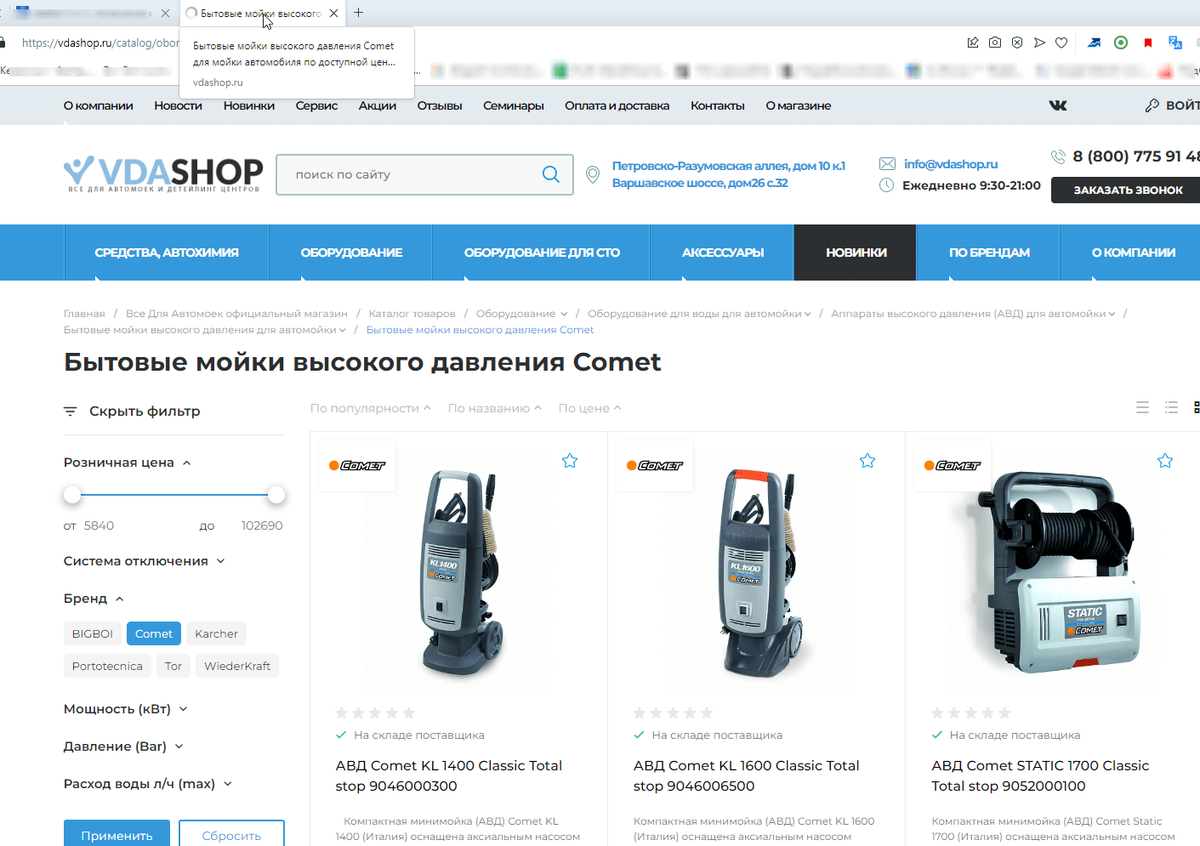This screenshot has width=1200, height=846.
Task: Open ОБОРУДОВАНИЕ ДЛЯ СТО menu item
Action: tap(542, 253)
